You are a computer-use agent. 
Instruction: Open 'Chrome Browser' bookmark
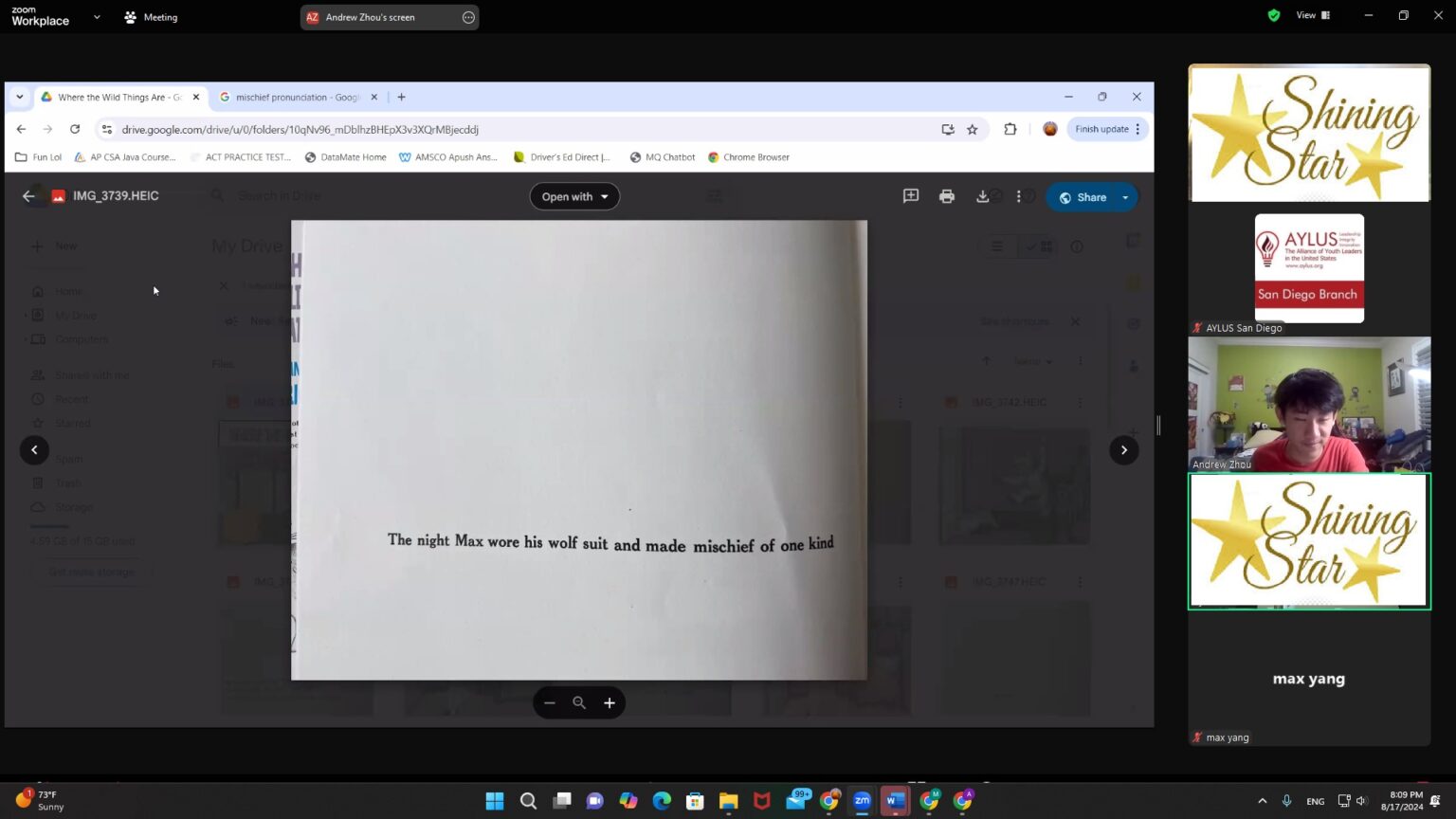pyautogui.click(x=749, y=157)
